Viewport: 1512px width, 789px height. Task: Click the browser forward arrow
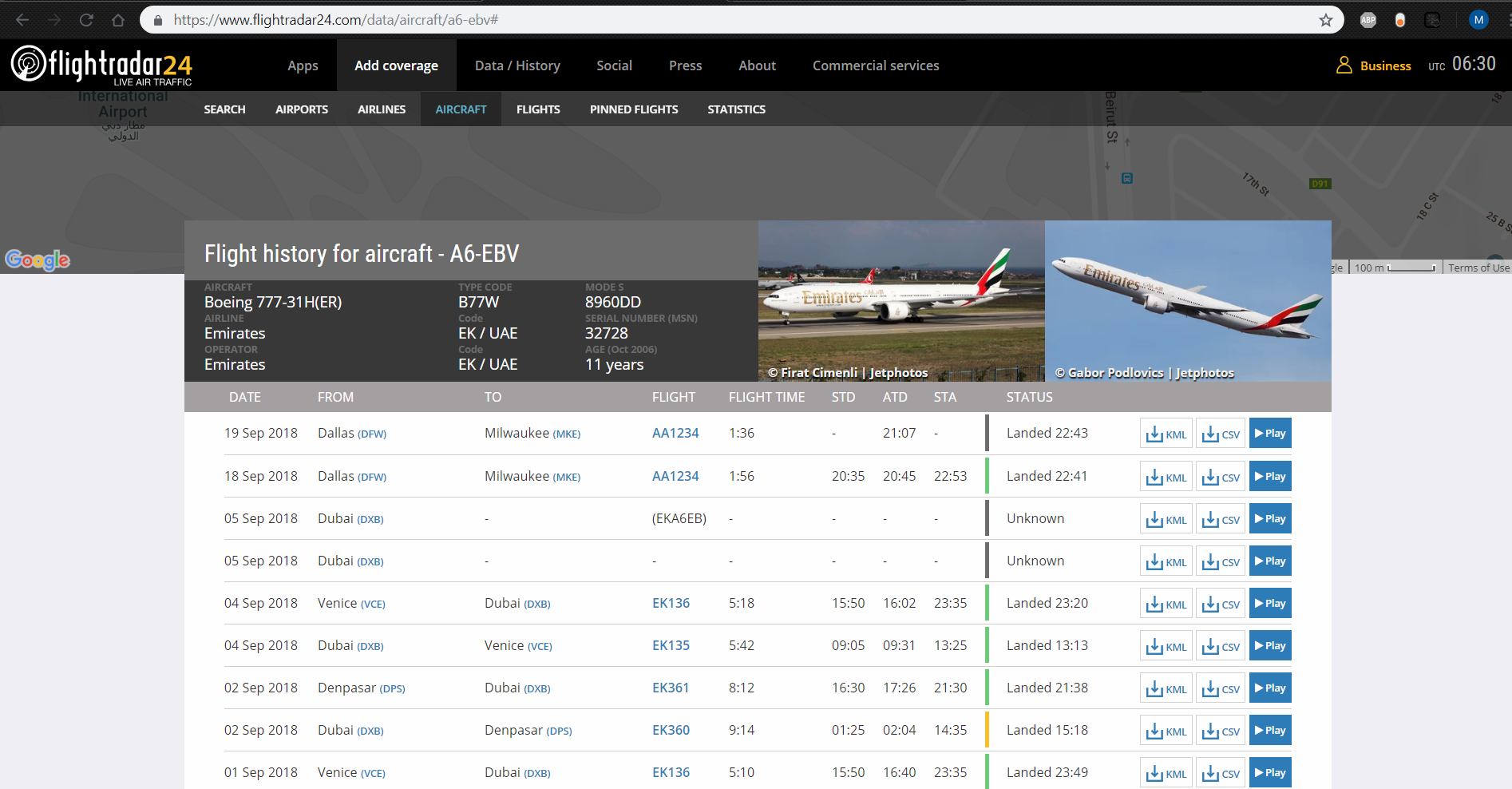point(54,20)
